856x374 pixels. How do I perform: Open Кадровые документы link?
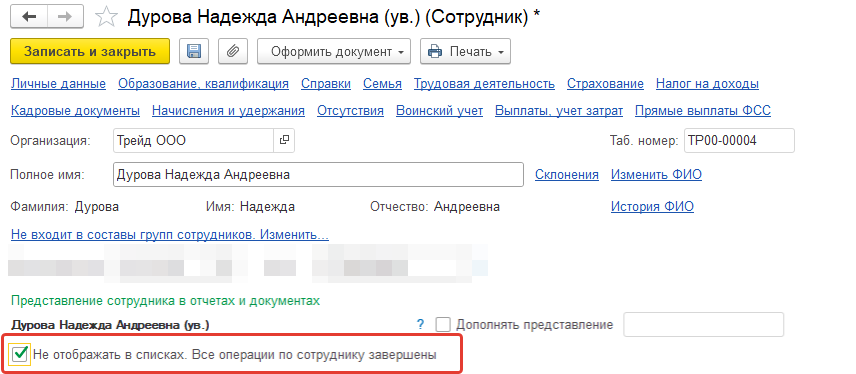75,111
